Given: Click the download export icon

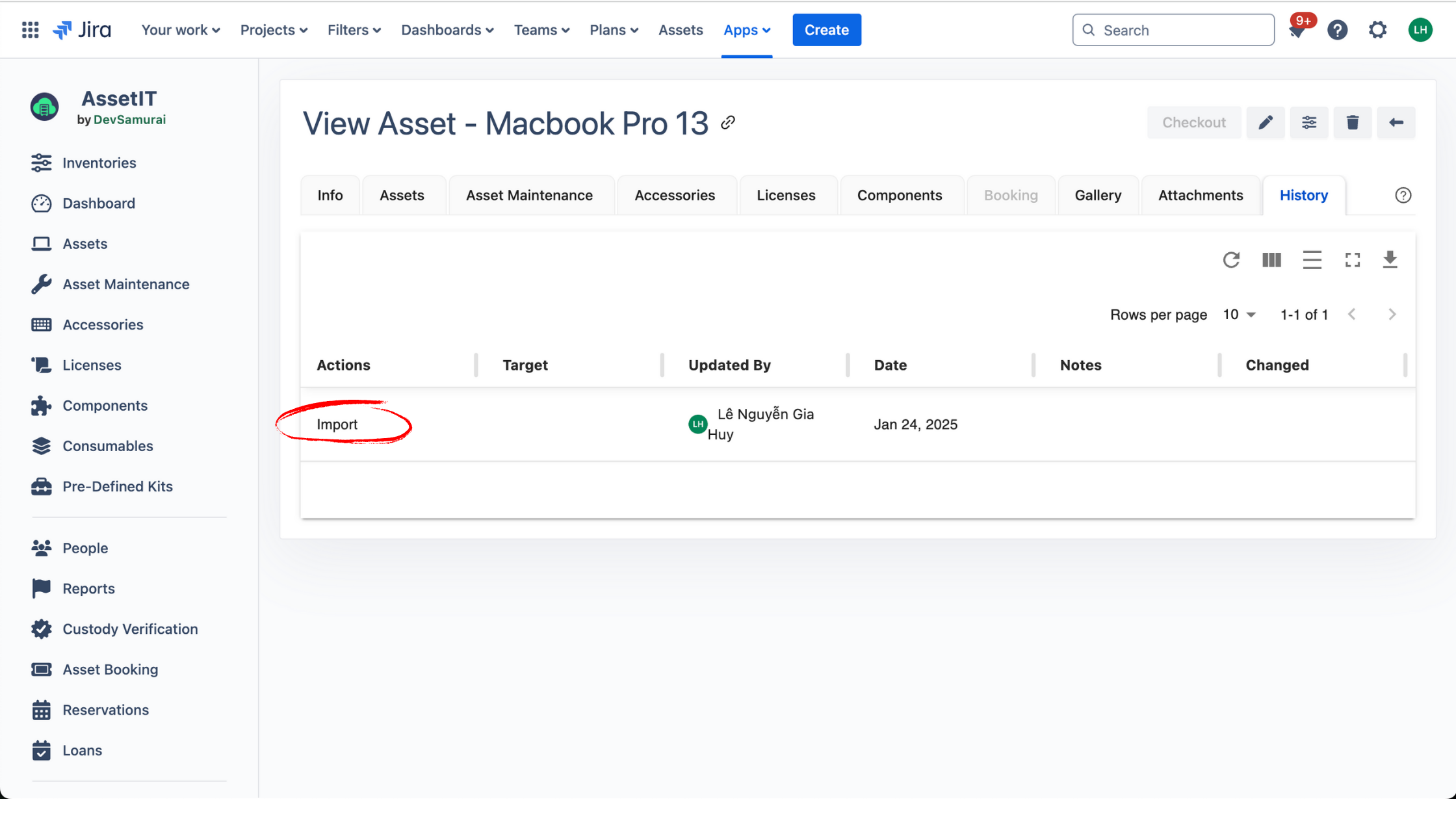Looking at the screenshot, I should click(x=1390, y=260).
